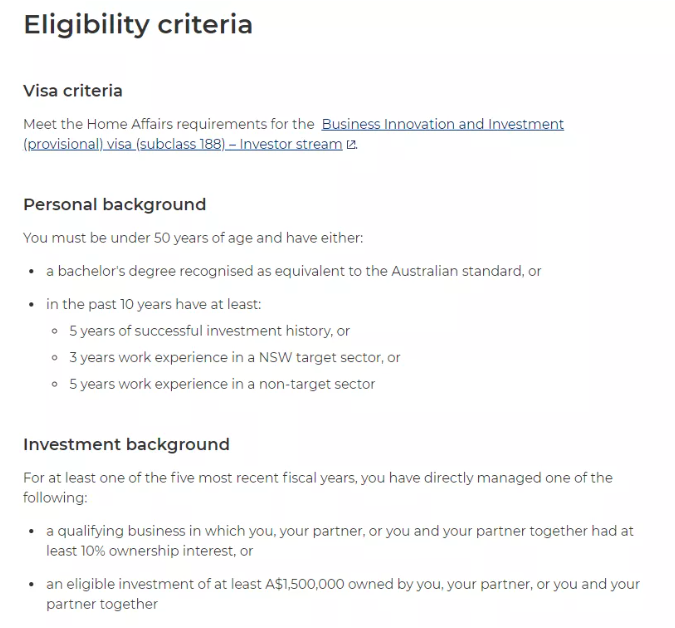
Task: Click the bachelor's degree bullet item
Action: 293,271
